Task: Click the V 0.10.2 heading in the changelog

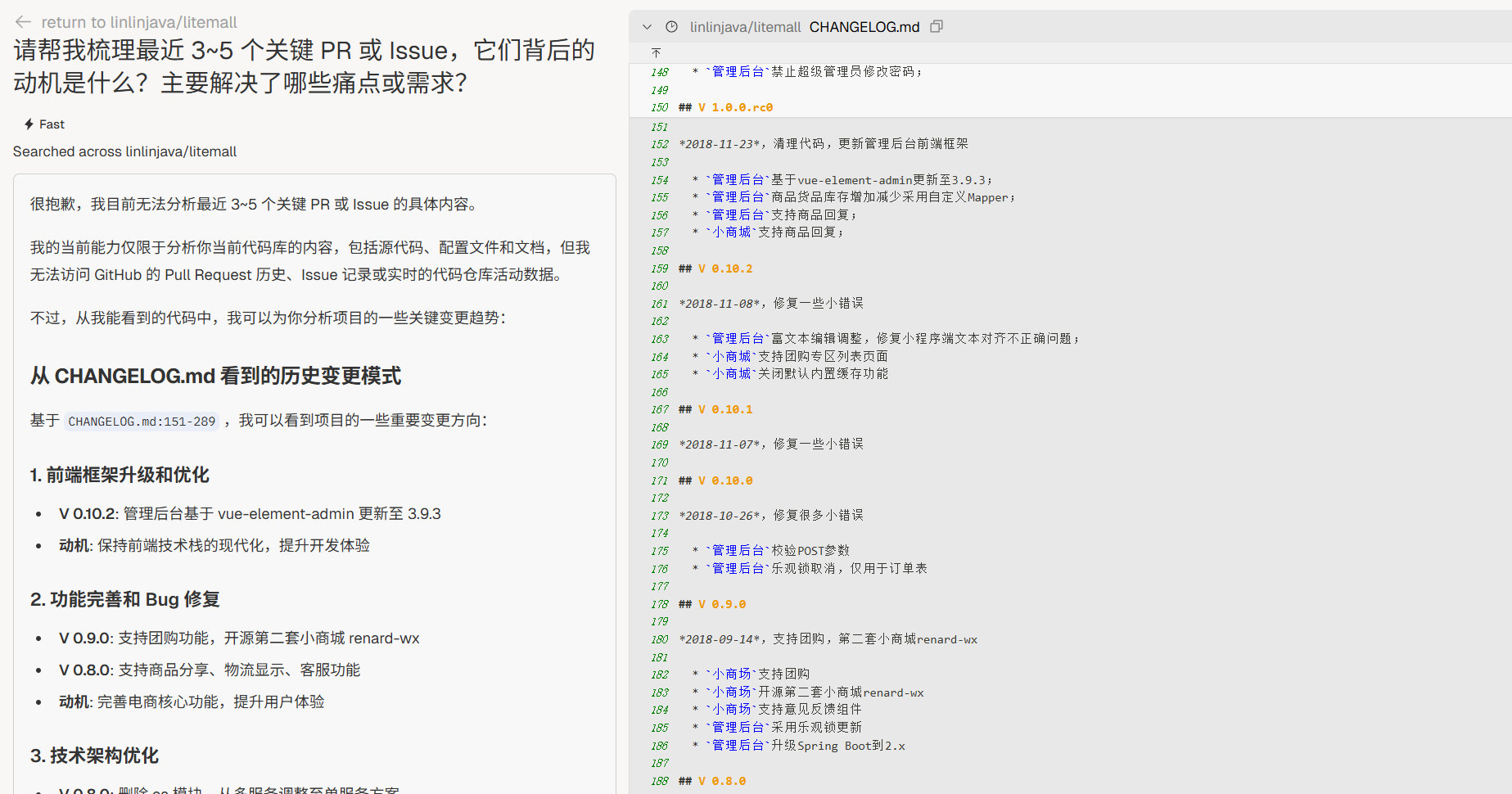Action: click(x=724, y=268)
